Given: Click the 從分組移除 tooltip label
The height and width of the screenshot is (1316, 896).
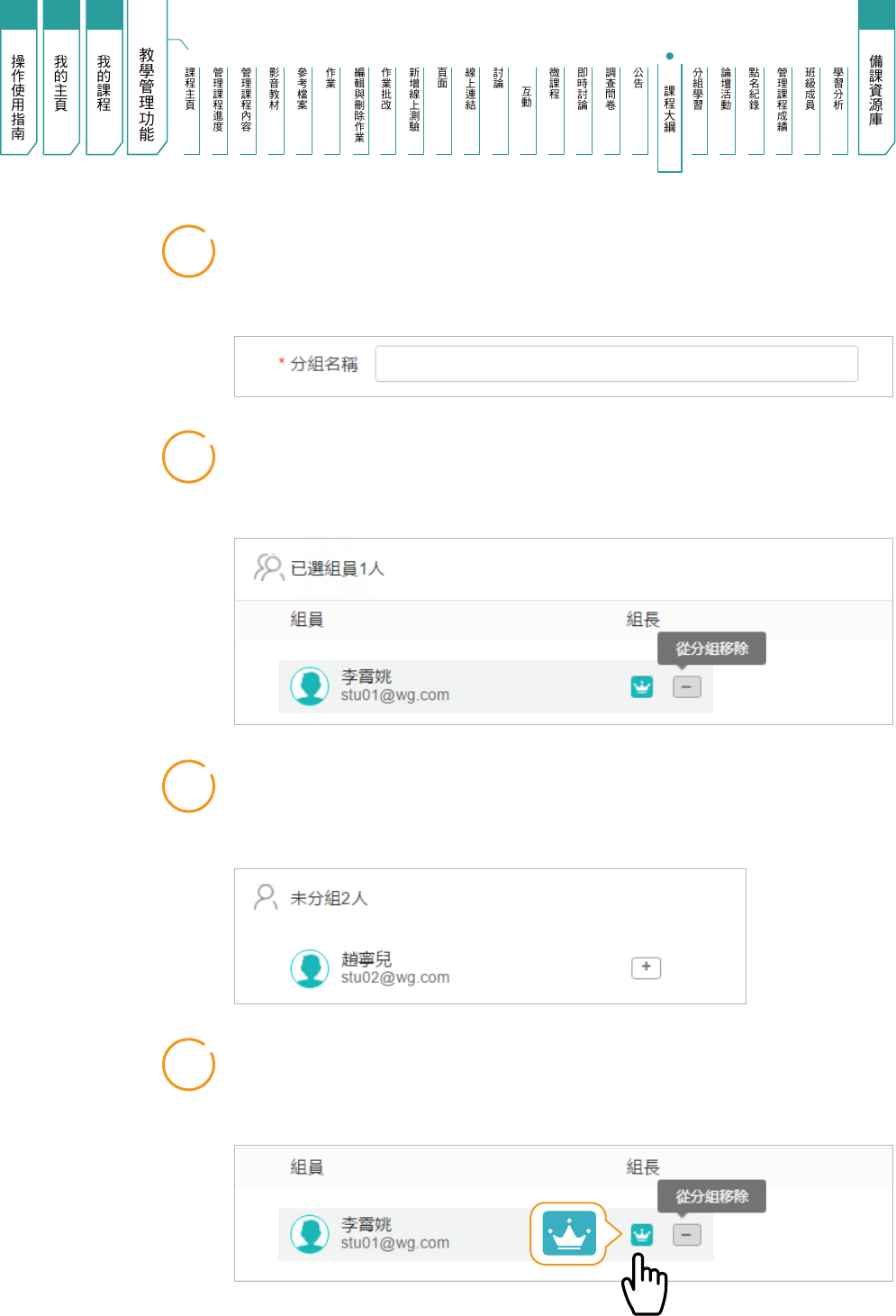Looking at the screenshot, I should [711, 649].
